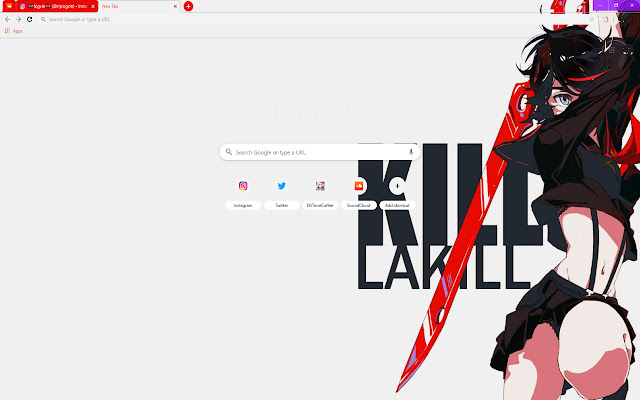The image size is (640, 400).
Task: Open the Apps bookmark shortcut
Action: pyautogui.click(x=13, y=31)
